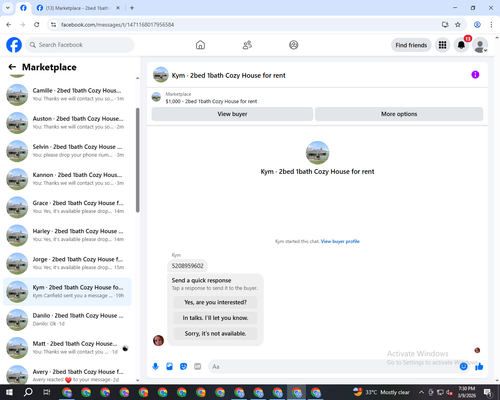Image resolution: width=500 pixels, height=400 pixels.
Task: Open the purple conversation info icon
Action: pos(475,75)
